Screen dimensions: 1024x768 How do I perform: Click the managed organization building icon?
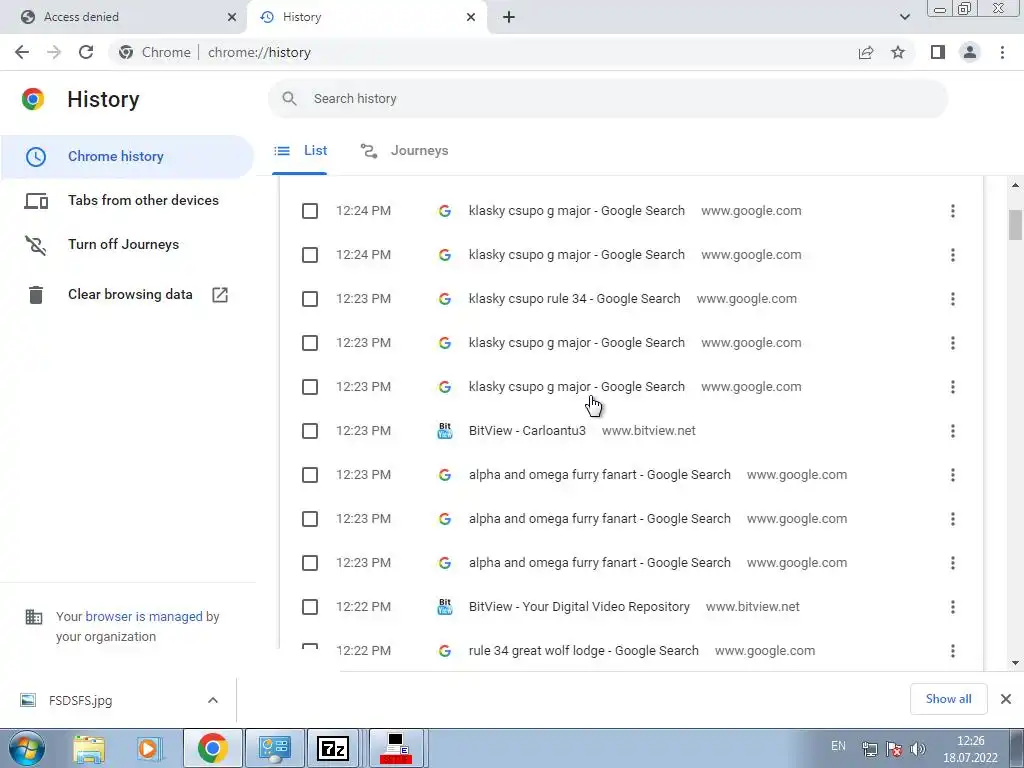(33, 616)
